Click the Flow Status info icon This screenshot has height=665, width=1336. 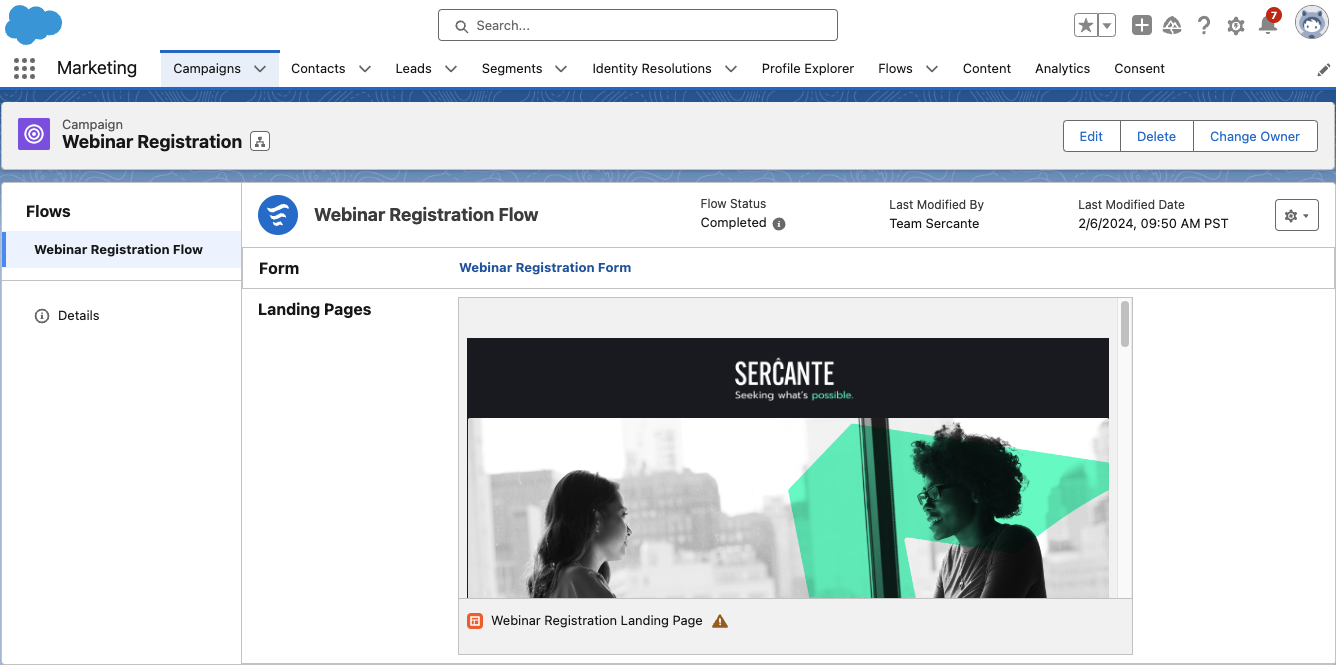click(x=779, y=224)
